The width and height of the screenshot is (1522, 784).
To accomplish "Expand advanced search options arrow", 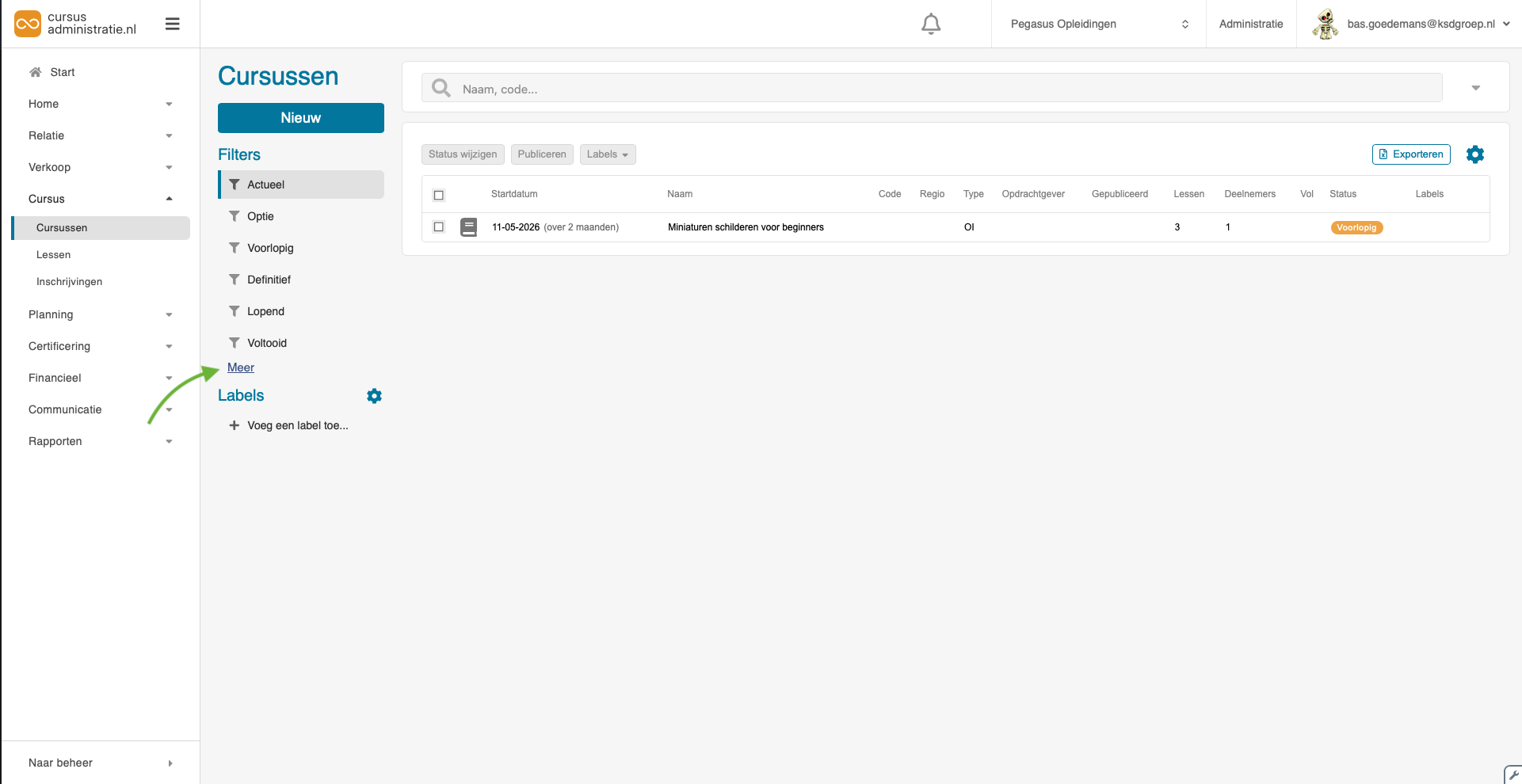I will click(1475, 88).
